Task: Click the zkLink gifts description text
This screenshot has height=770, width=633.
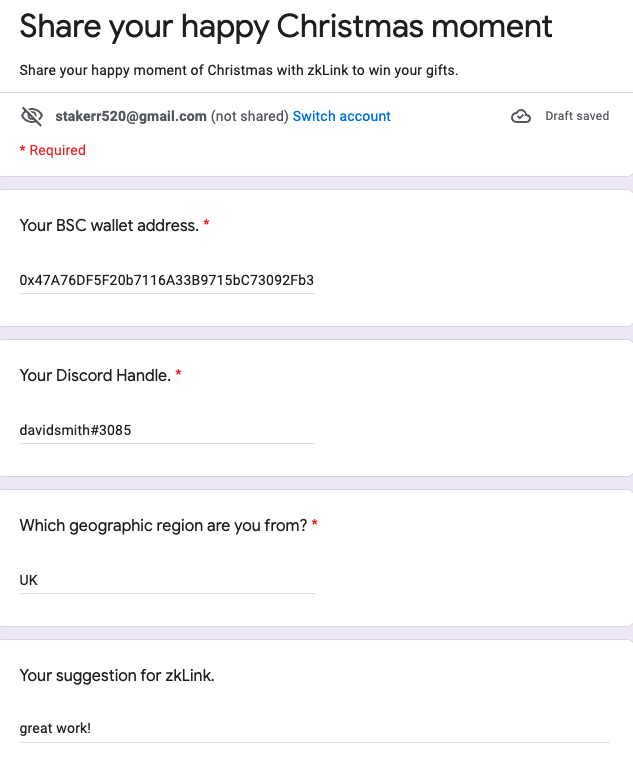Action: click(239, 71)
